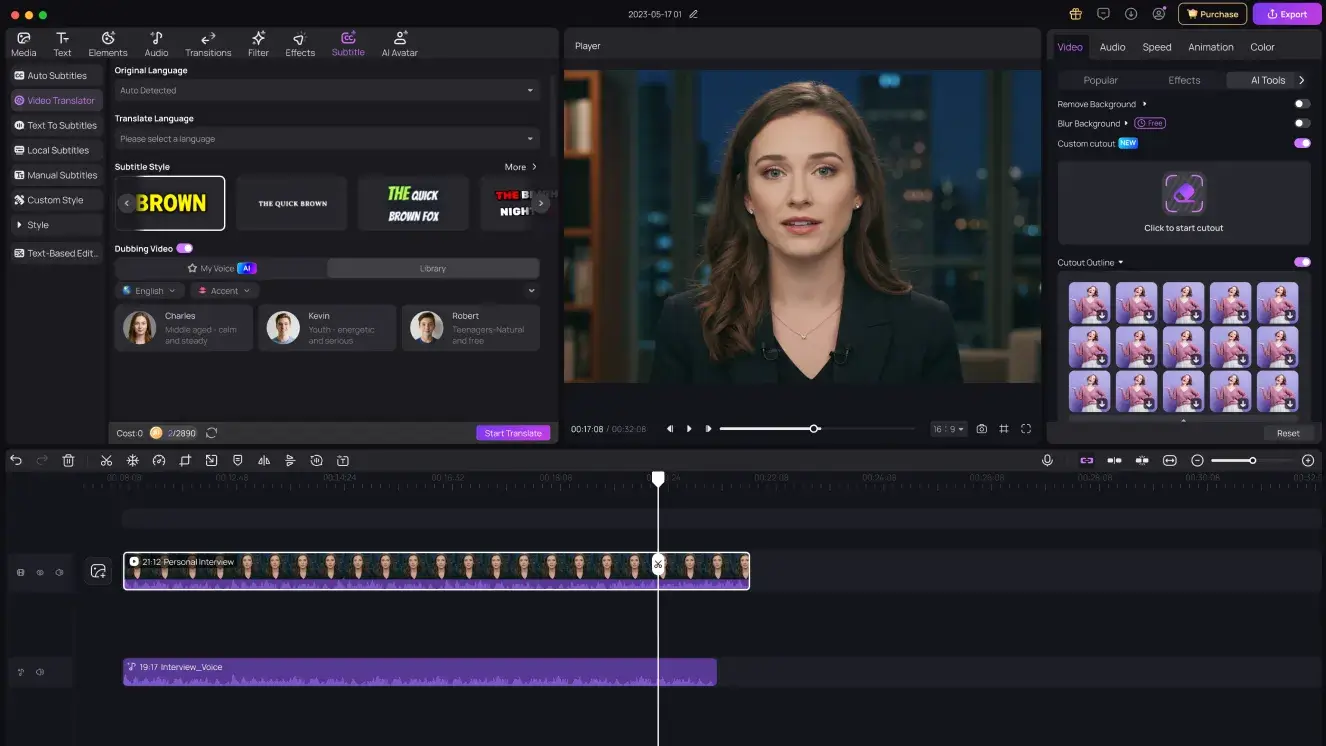Select the scissors split tool

point(106,460)
